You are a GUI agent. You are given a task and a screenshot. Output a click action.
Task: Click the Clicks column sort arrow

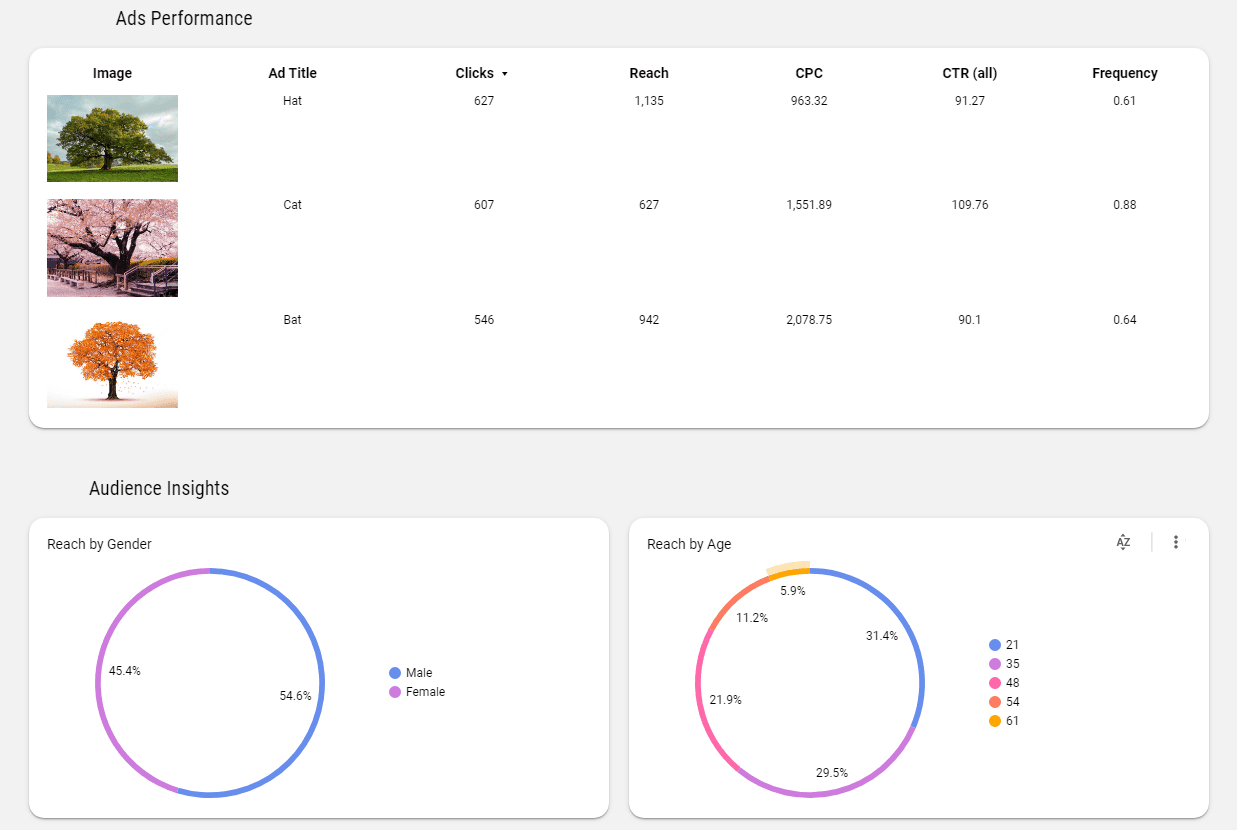[505, 74]
